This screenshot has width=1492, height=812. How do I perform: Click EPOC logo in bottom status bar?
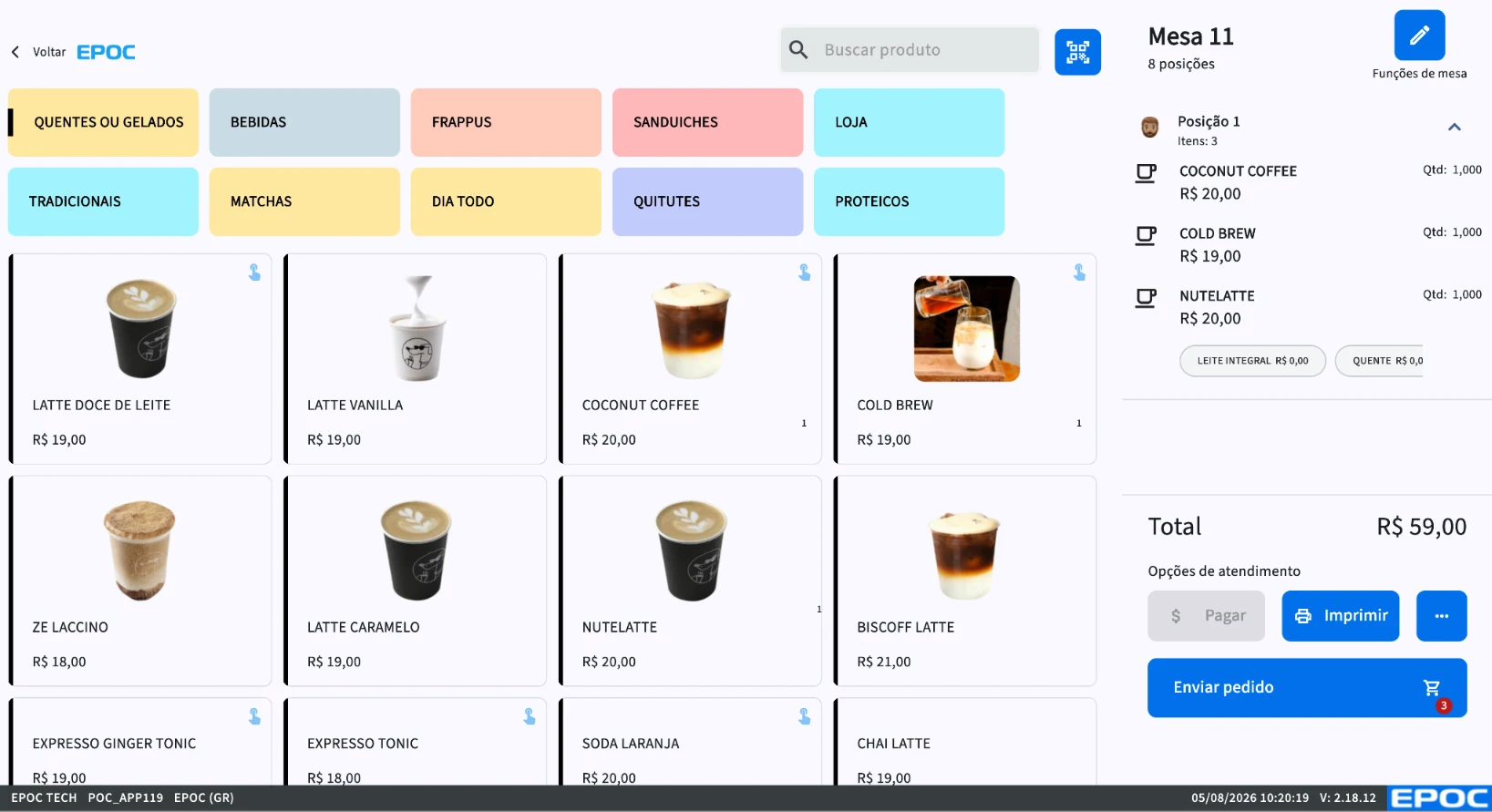coord(1440,798)
